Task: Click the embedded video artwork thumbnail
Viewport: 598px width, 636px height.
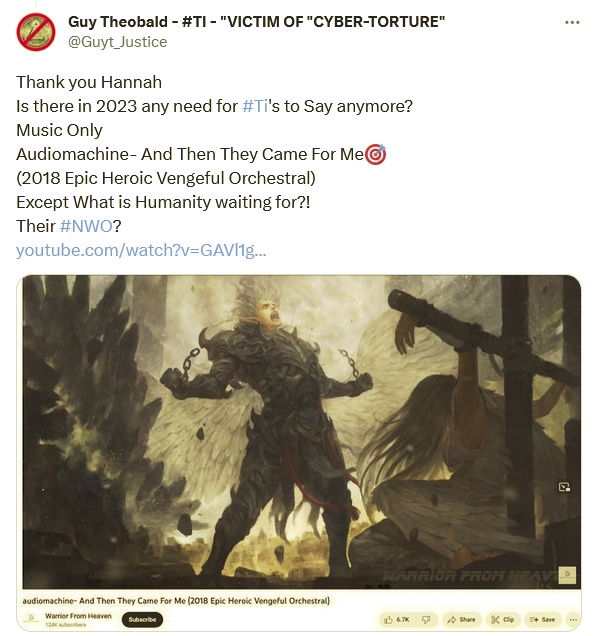Action: [301, 432]
